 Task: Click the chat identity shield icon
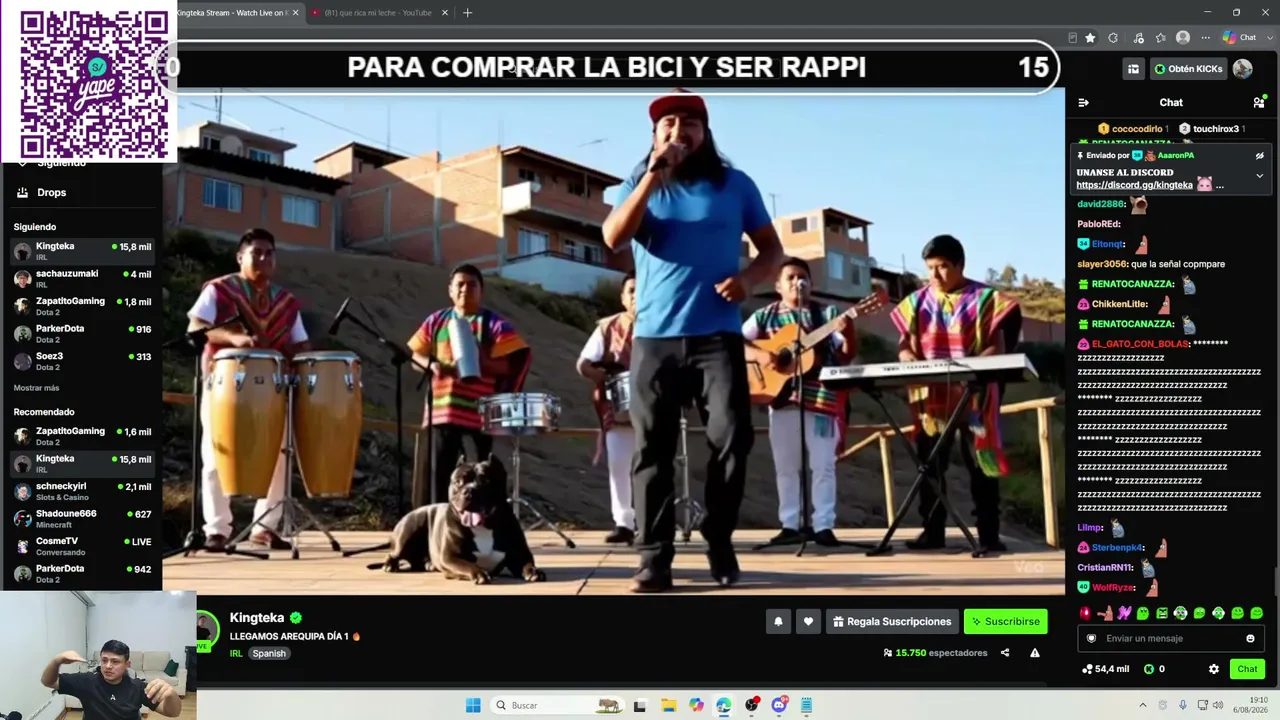tap(1091, 638)
